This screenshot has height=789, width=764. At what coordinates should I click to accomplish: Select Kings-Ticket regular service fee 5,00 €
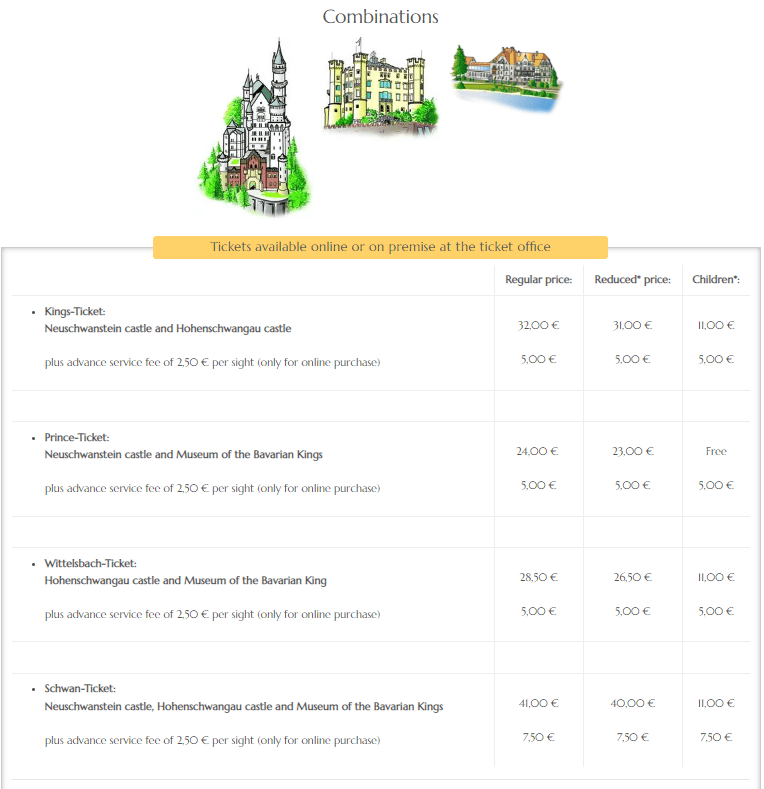pyautogui.click(x=539, y=359)
